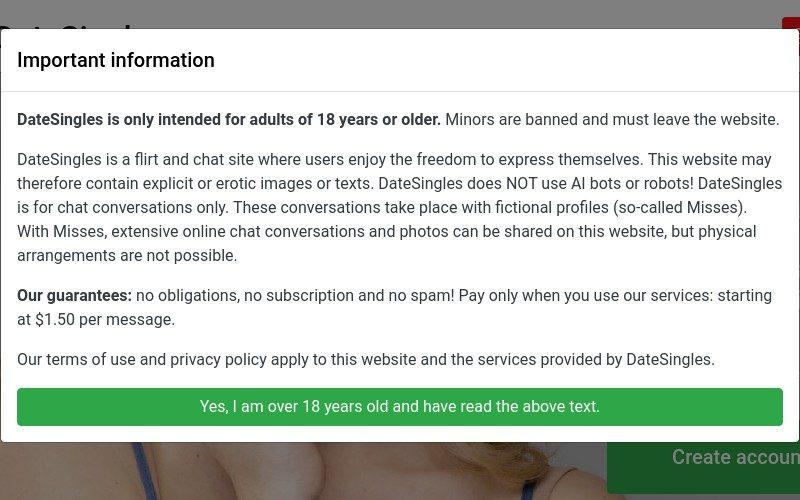Click the "no subscription and no spam!" text
The image size is (800, 500).
pyautogui.click(x=349, y=295)
